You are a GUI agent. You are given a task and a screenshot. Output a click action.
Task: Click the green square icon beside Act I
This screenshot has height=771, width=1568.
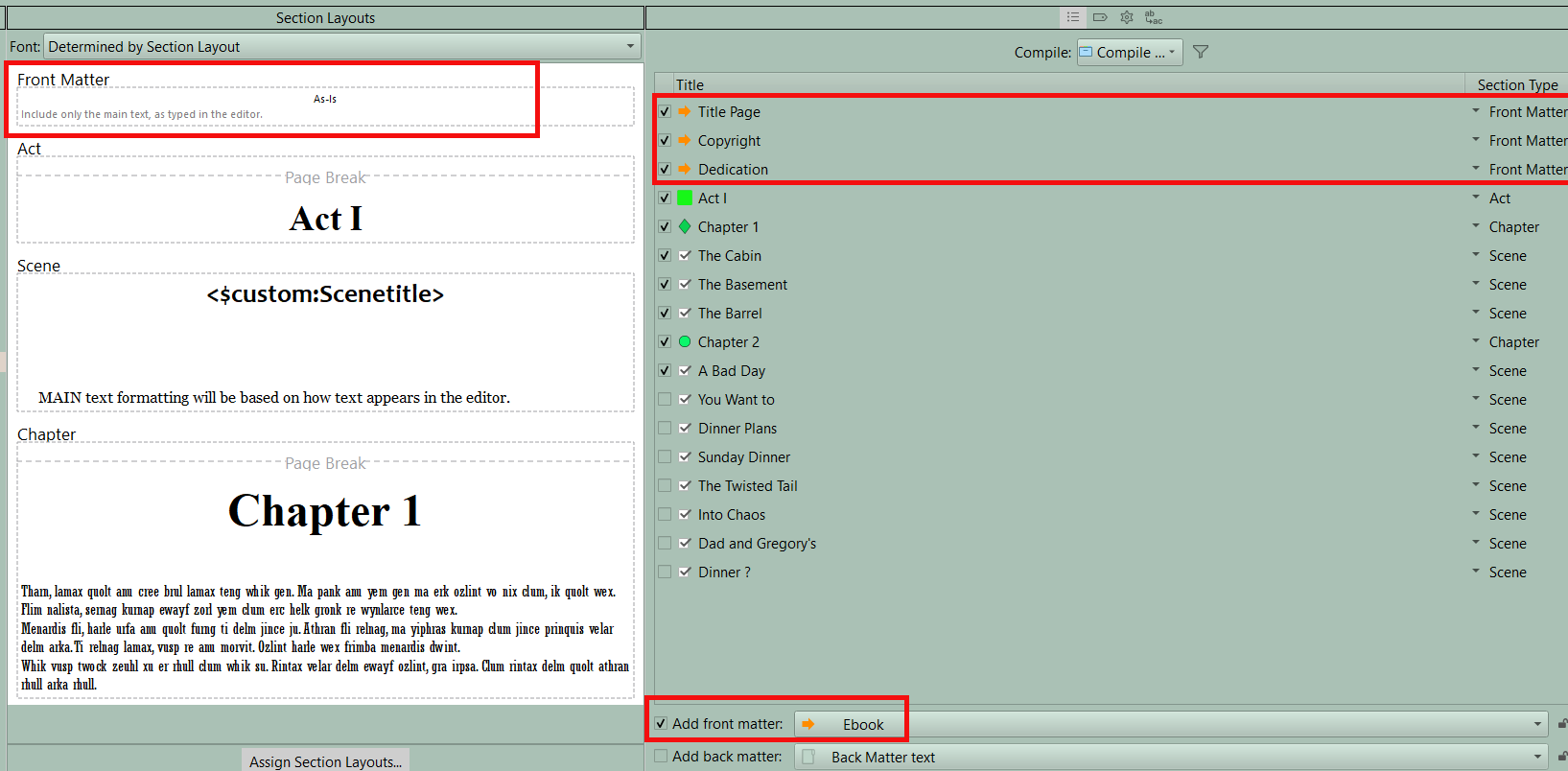coord(685,198)
